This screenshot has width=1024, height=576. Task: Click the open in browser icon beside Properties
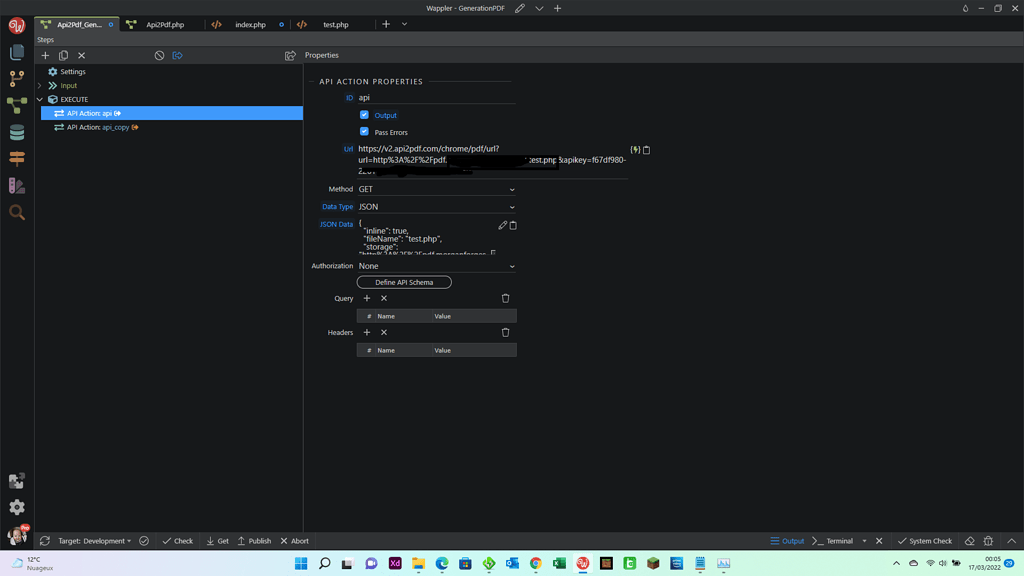coord(291,56)
